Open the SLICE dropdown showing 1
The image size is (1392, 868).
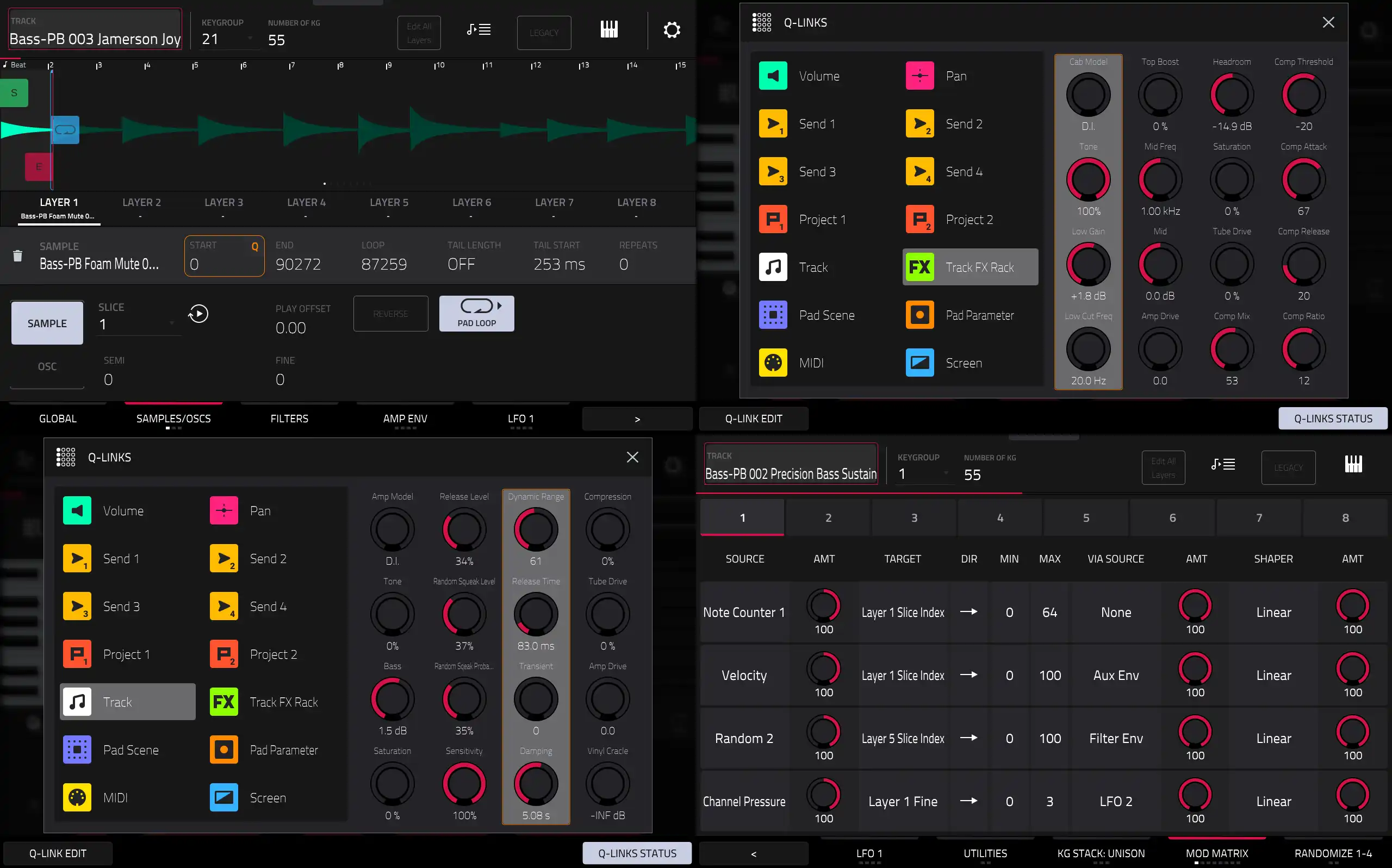click(x=136, y=324)
